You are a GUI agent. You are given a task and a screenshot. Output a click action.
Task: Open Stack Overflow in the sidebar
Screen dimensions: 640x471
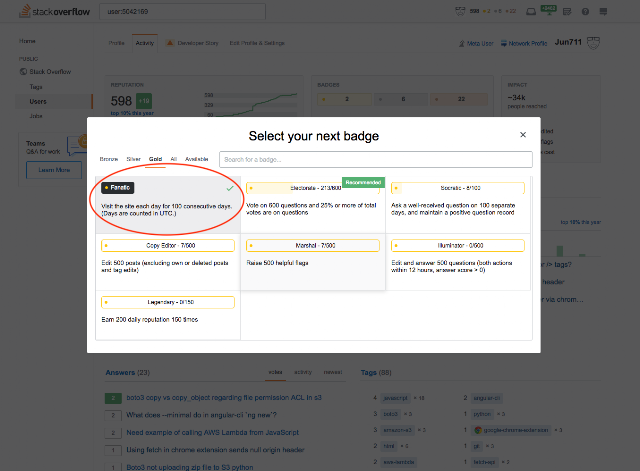pyautogui.click(x=50, y=71)
